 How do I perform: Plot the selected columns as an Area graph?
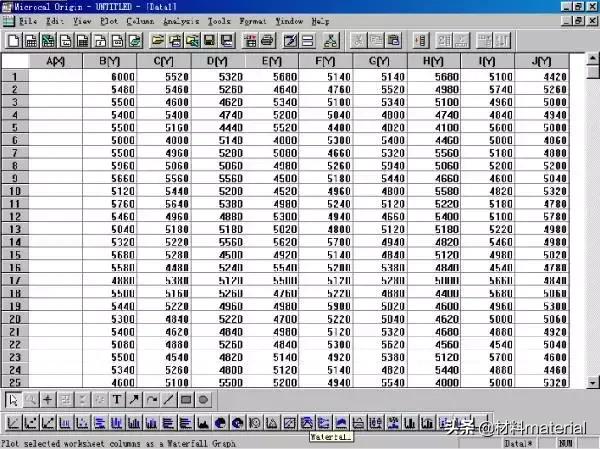coord(203,423)
